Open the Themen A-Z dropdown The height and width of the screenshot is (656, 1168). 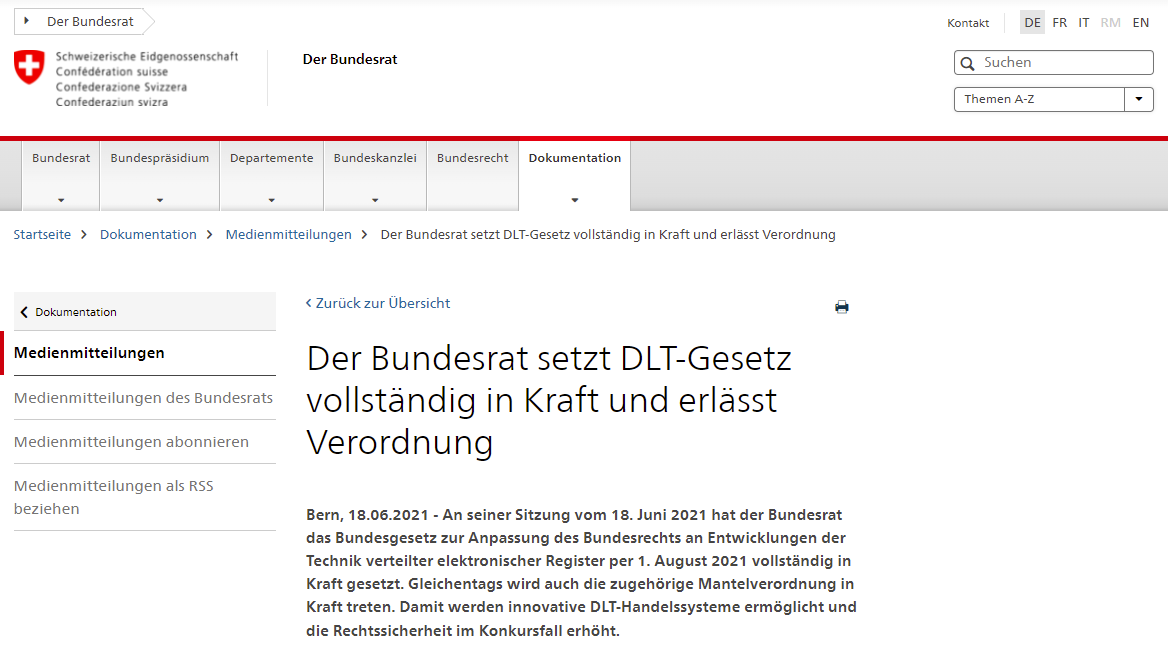[1138, 99]
